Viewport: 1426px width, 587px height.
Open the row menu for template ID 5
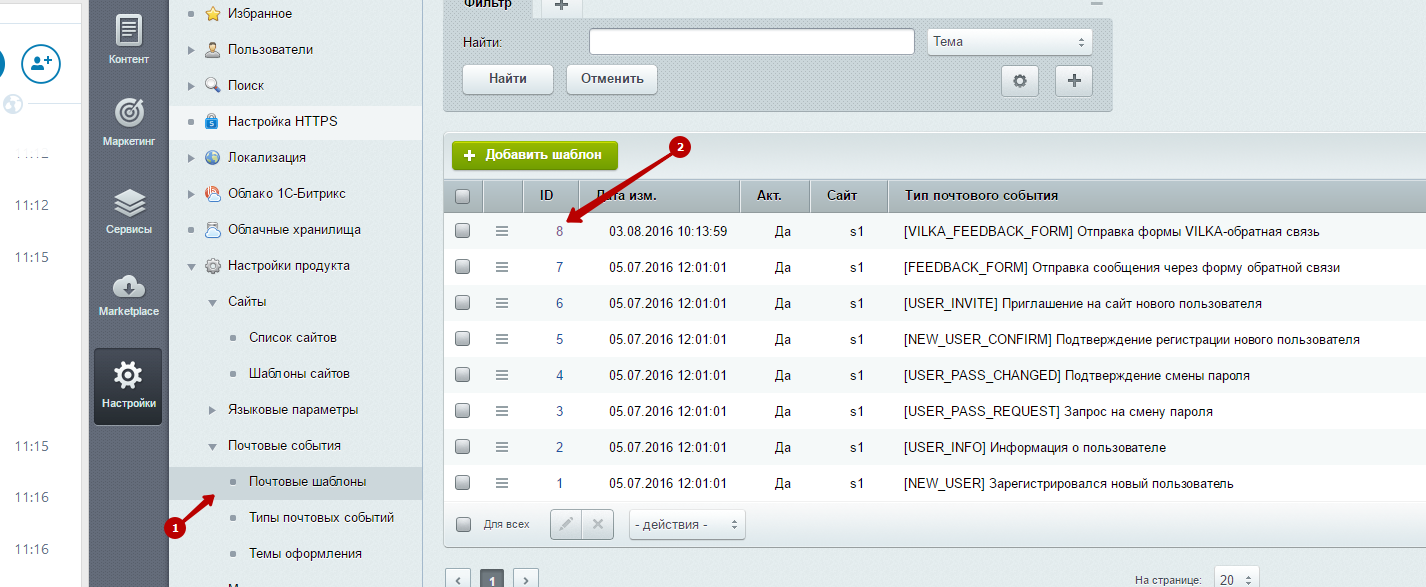[x=502, y=339]
